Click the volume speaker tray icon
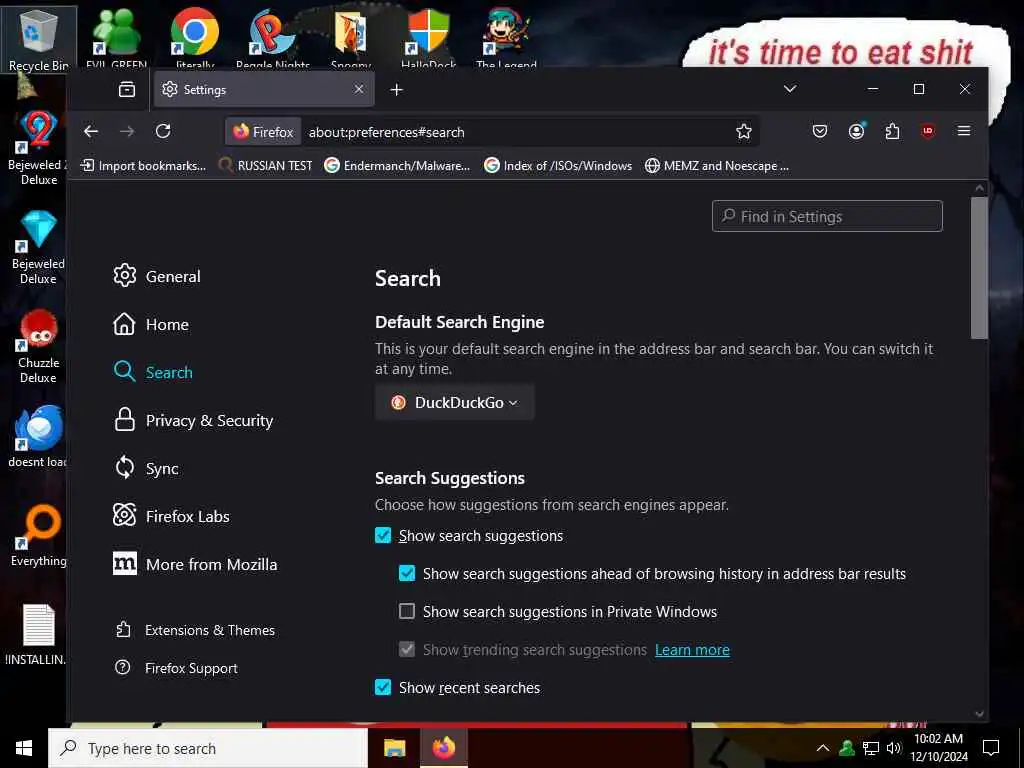 [894, 748]
